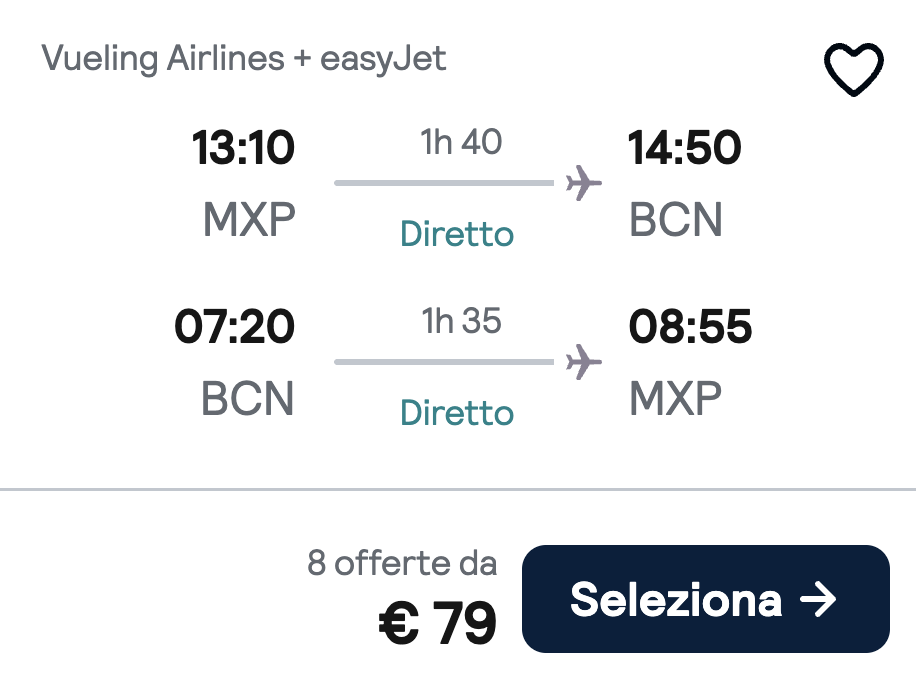
Task: Click the 1h 35 flight duration
Action: [x=461, y=321]
